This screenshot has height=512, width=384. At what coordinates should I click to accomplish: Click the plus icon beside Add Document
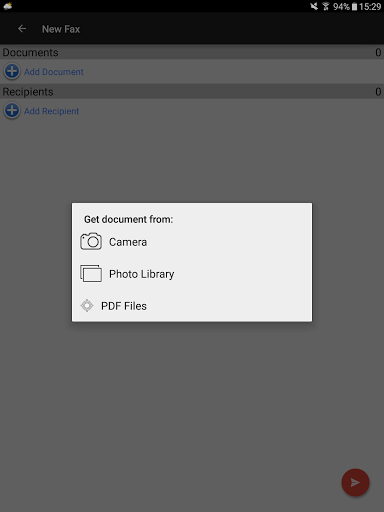pyautogui.click(x=12, y=71)
